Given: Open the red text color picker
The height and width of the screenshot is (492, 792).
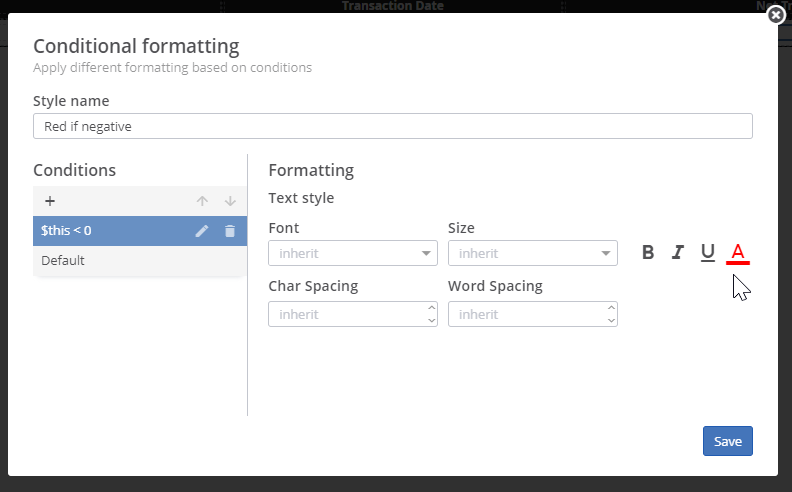Looking at the screenshot, I should [x=738, y=252].
